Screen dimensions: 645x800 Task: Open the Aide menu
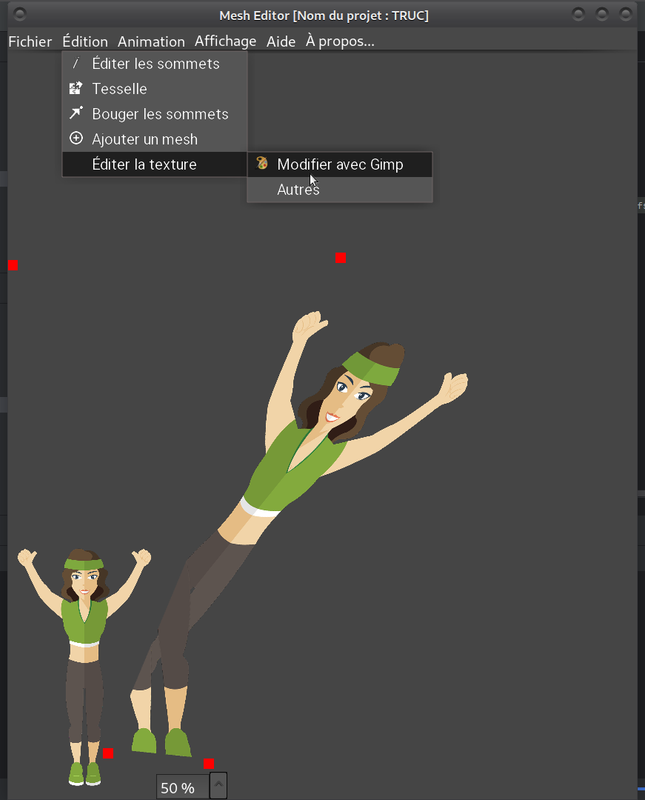281,41
